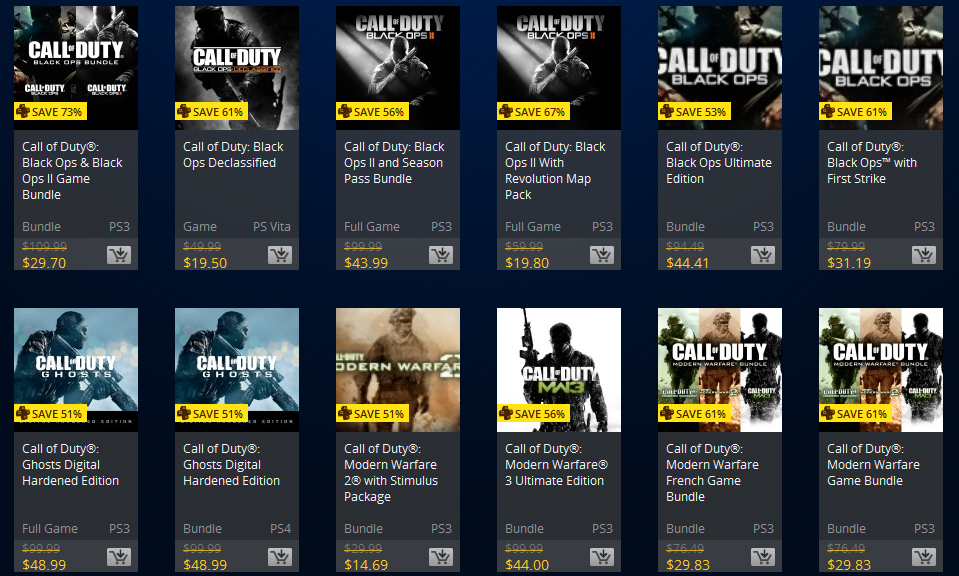Viewport: 959px width, 576px height.
Task: Click the SAVE 73% Plus badge
Action: pyautogui.click(x=51, y=111)
